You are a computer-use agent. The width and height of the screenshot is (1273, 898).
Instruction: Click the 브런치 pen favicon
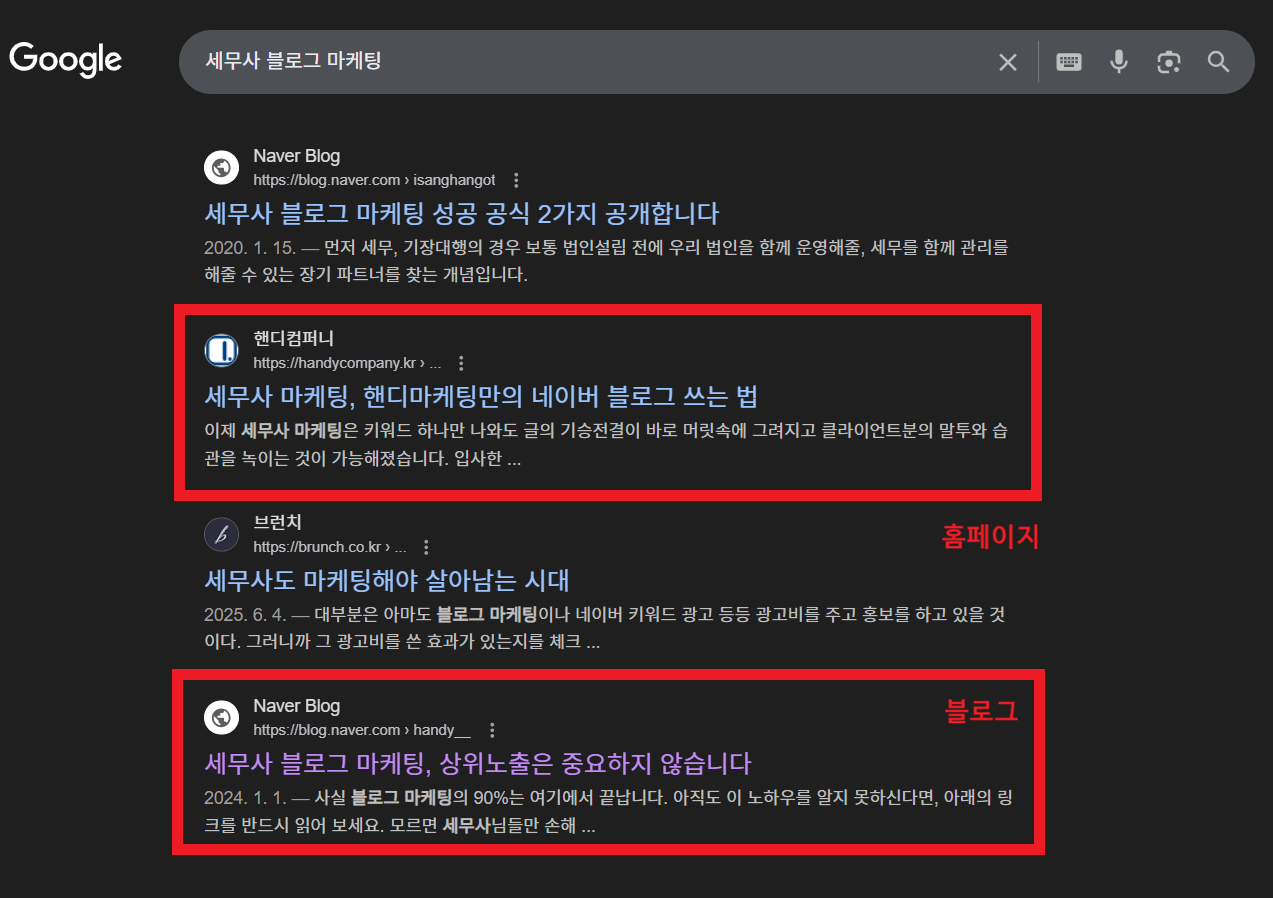tap(221, 534)
